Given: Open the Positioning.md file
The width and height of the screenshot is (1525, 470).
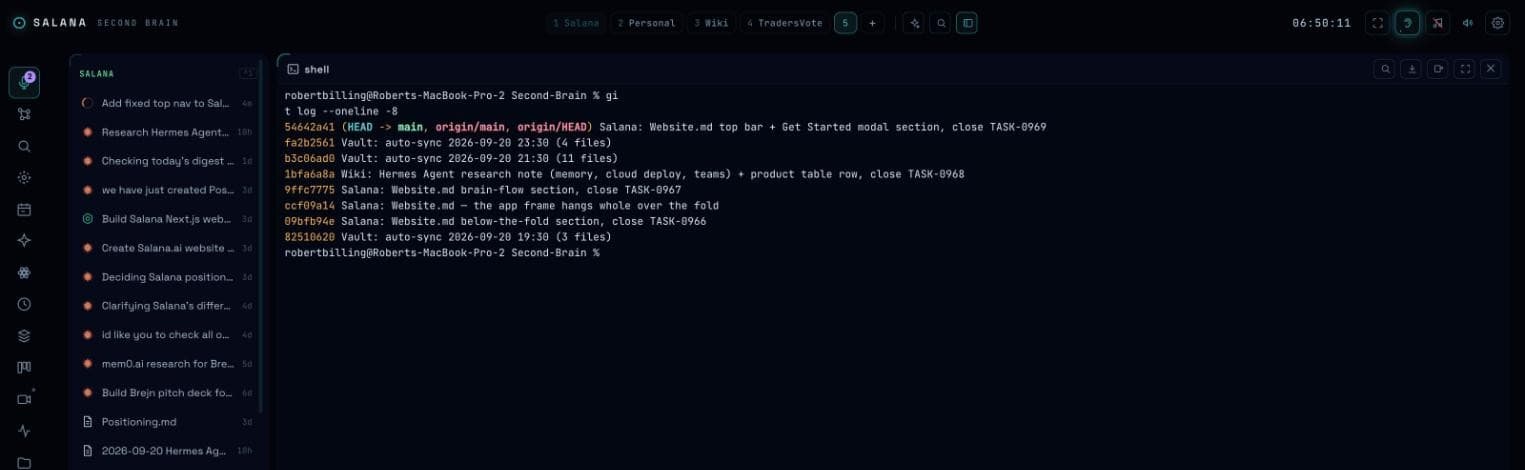Looking at the screenshot, I should coord(166,422).
